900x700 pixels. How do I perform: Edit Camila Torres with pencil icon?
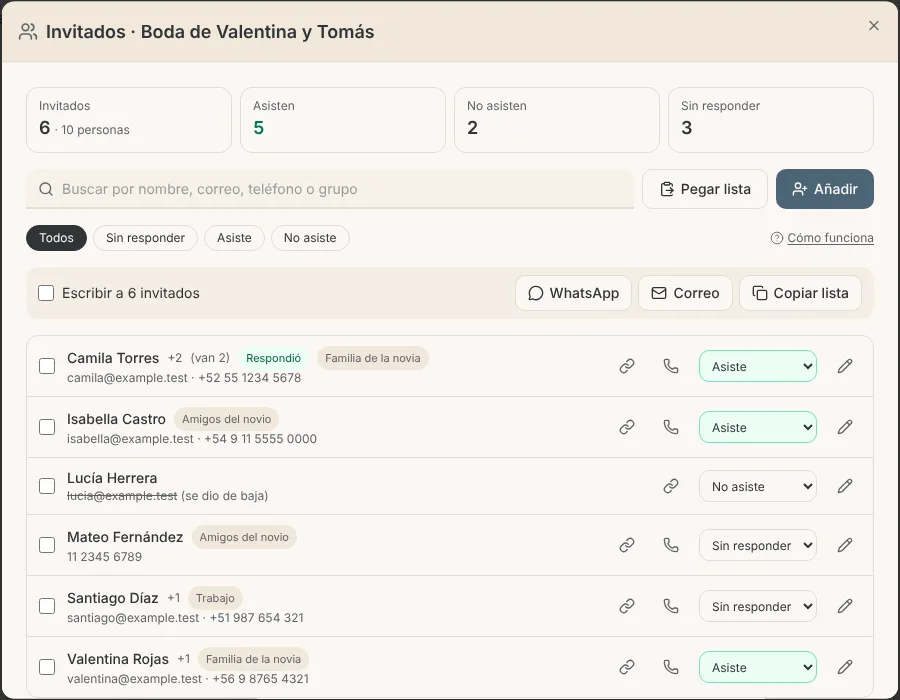pos(845,366)
